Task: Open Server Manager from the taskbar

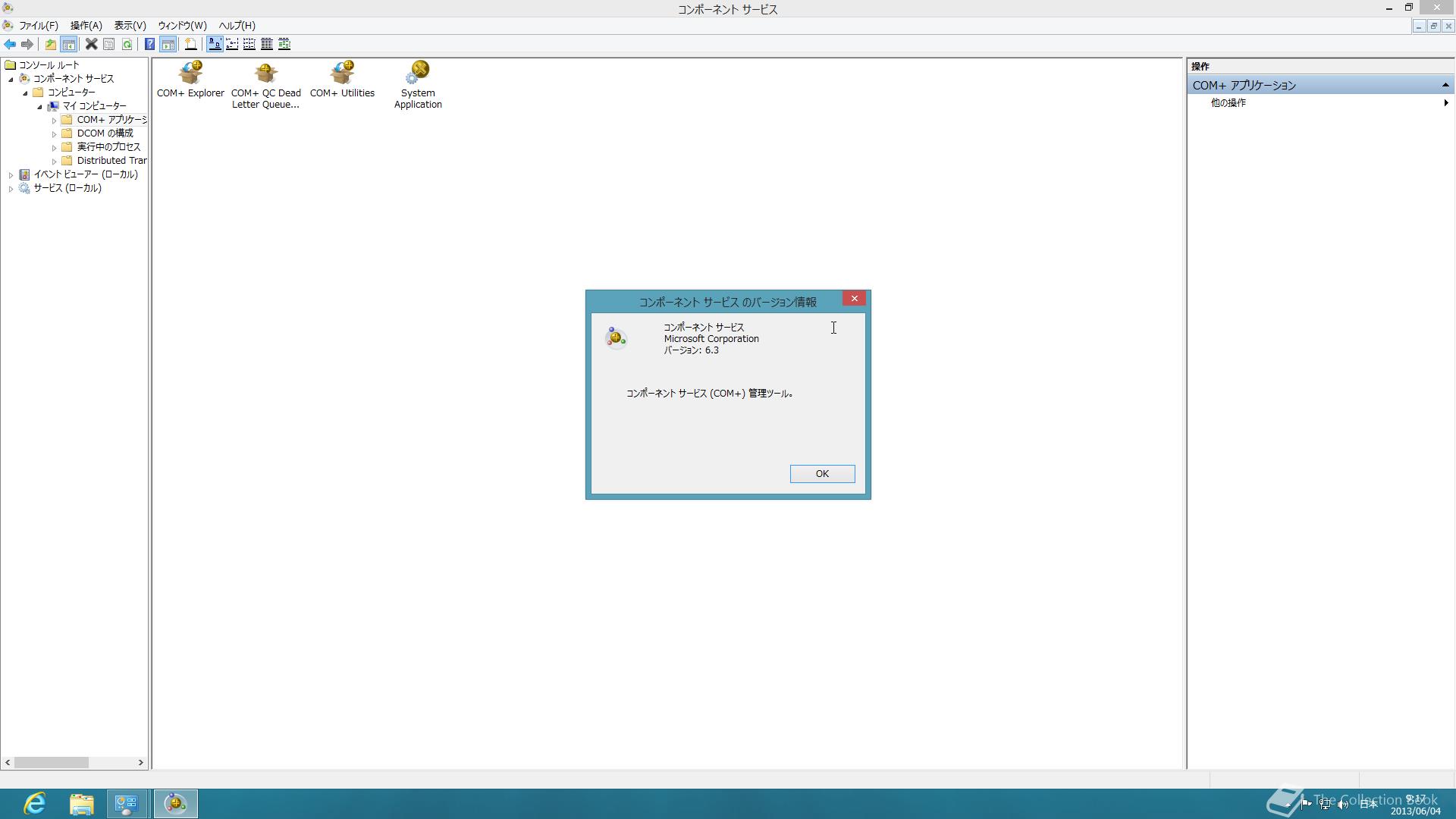Action: [x=126, y=803]
